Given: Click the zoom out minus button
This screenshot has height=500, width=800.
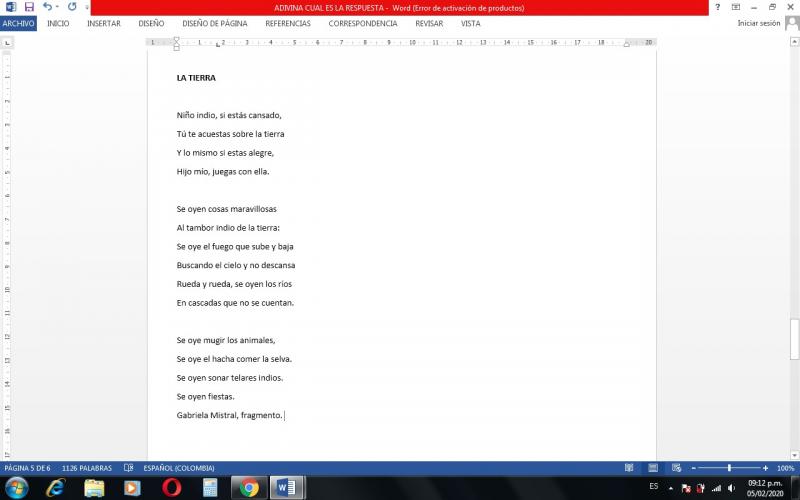Looking at the screenshot, I should (x=693, y=468).
